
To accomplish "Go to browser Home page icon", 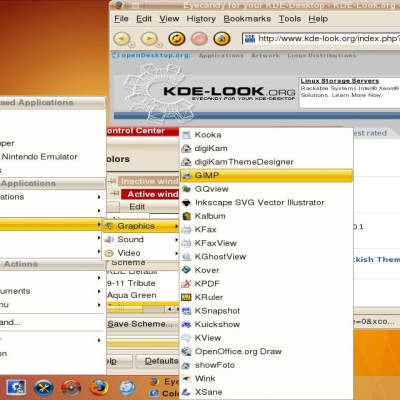I will [x=222, y=39].
